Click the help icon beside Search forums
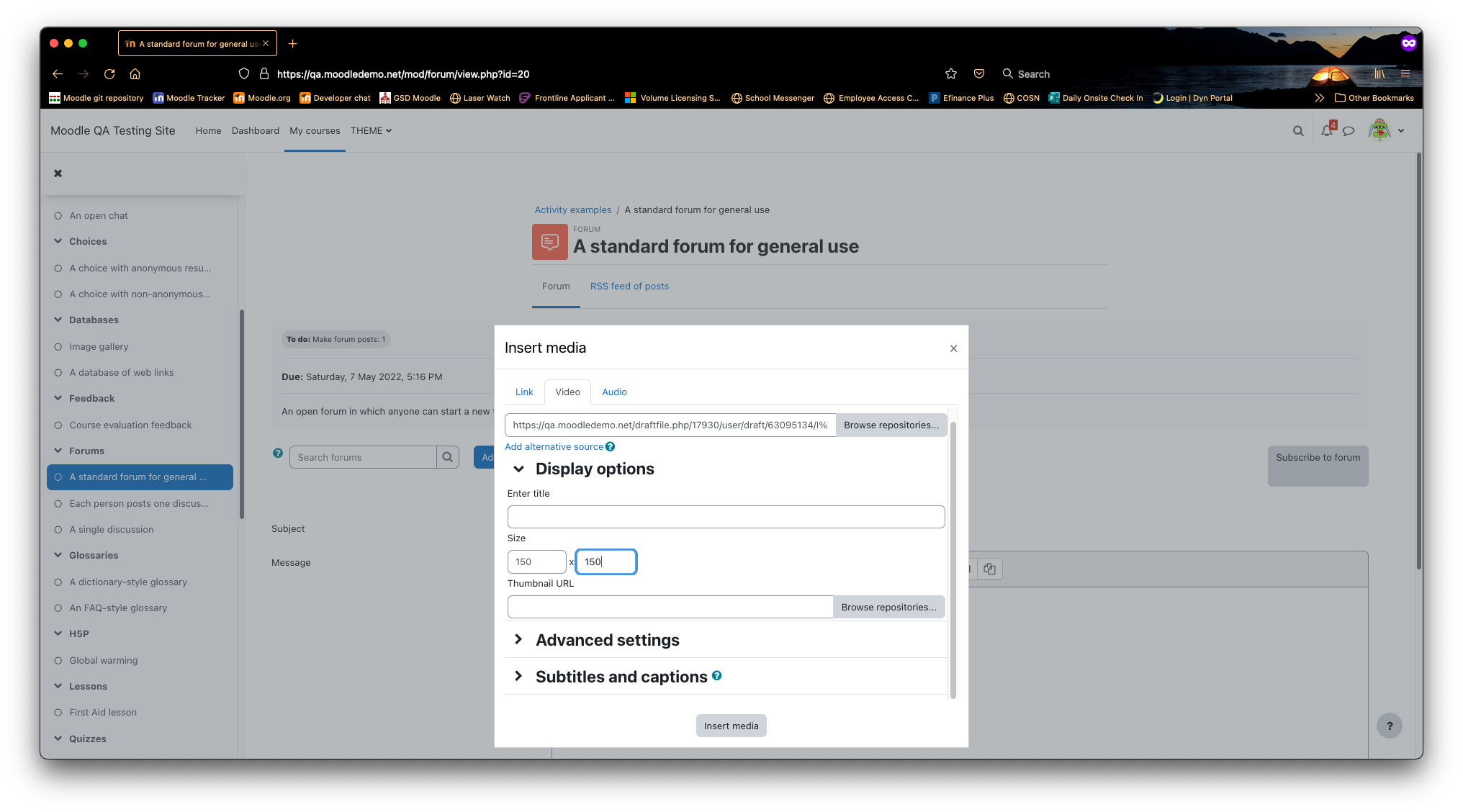 [x=278, y=454]
